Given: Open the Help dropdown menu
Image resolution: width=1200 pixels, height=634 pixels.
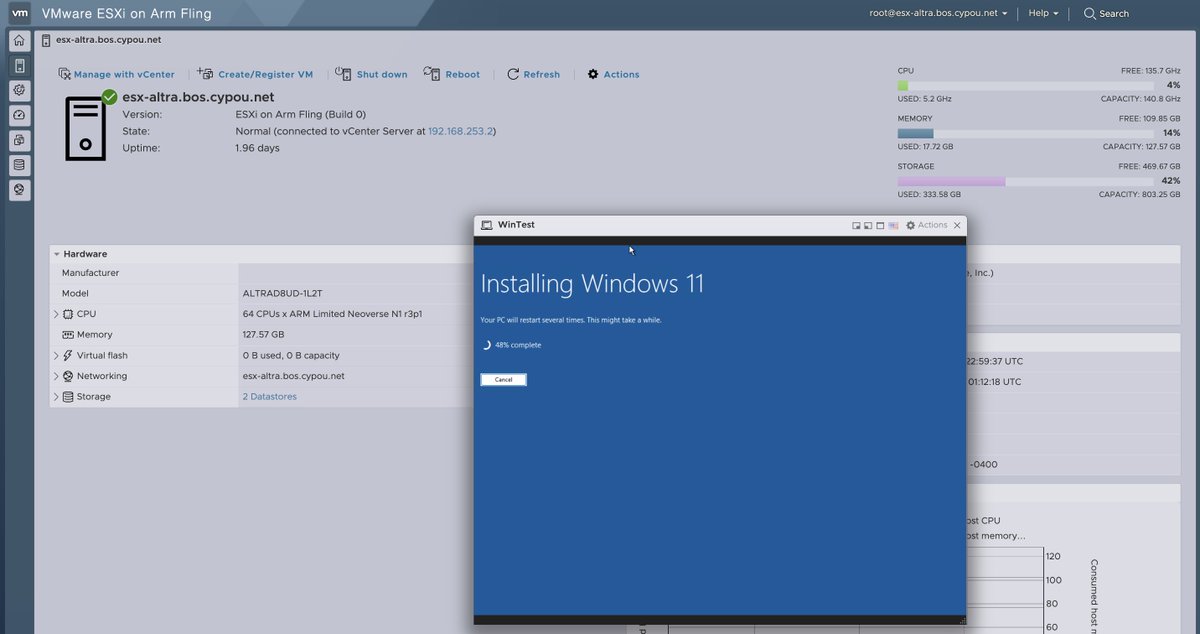Looking at the screenshot, I should pyautogui.click(x=1043, y=13).
